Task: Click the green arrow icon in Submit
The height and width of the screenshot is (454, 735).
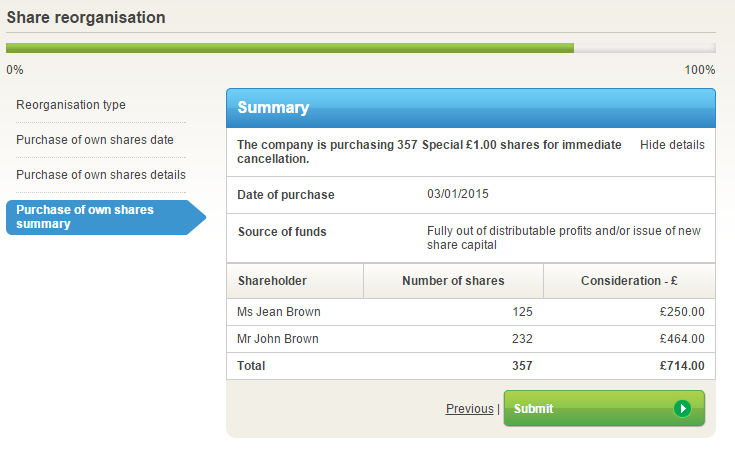Action: tap(682, 408)
